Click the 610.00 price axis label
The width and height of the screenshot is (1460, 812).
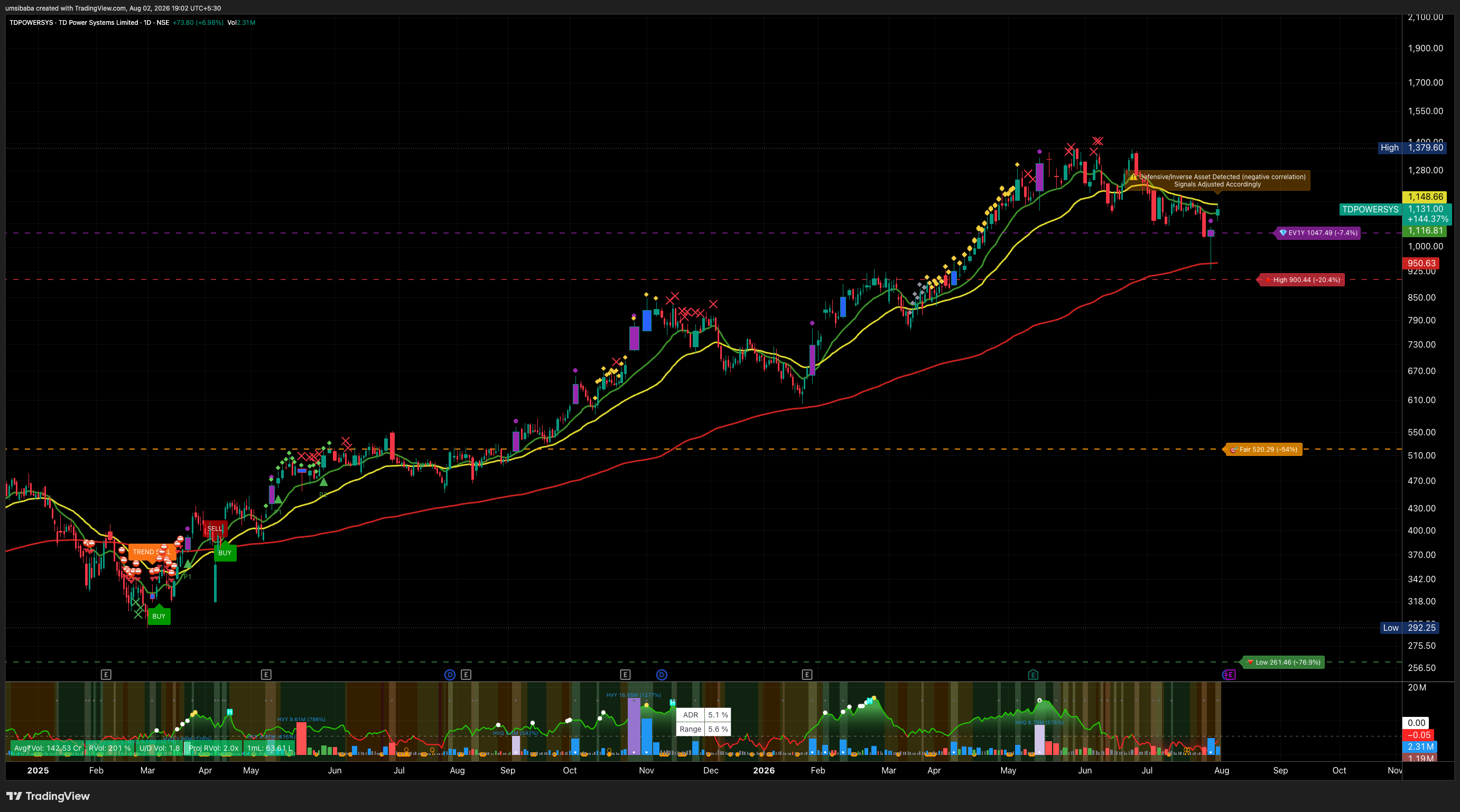tap(1422, 400)
